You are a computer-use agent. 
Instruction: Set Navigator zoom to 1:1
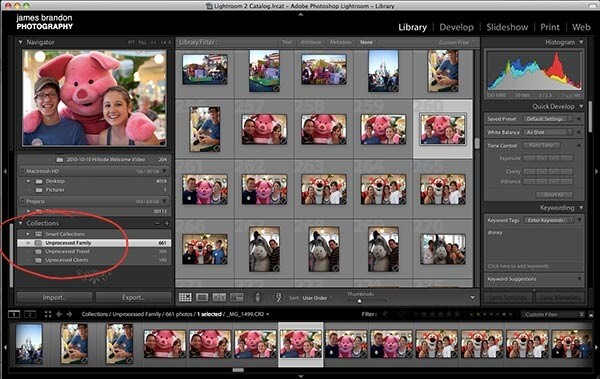click(154, 42)
